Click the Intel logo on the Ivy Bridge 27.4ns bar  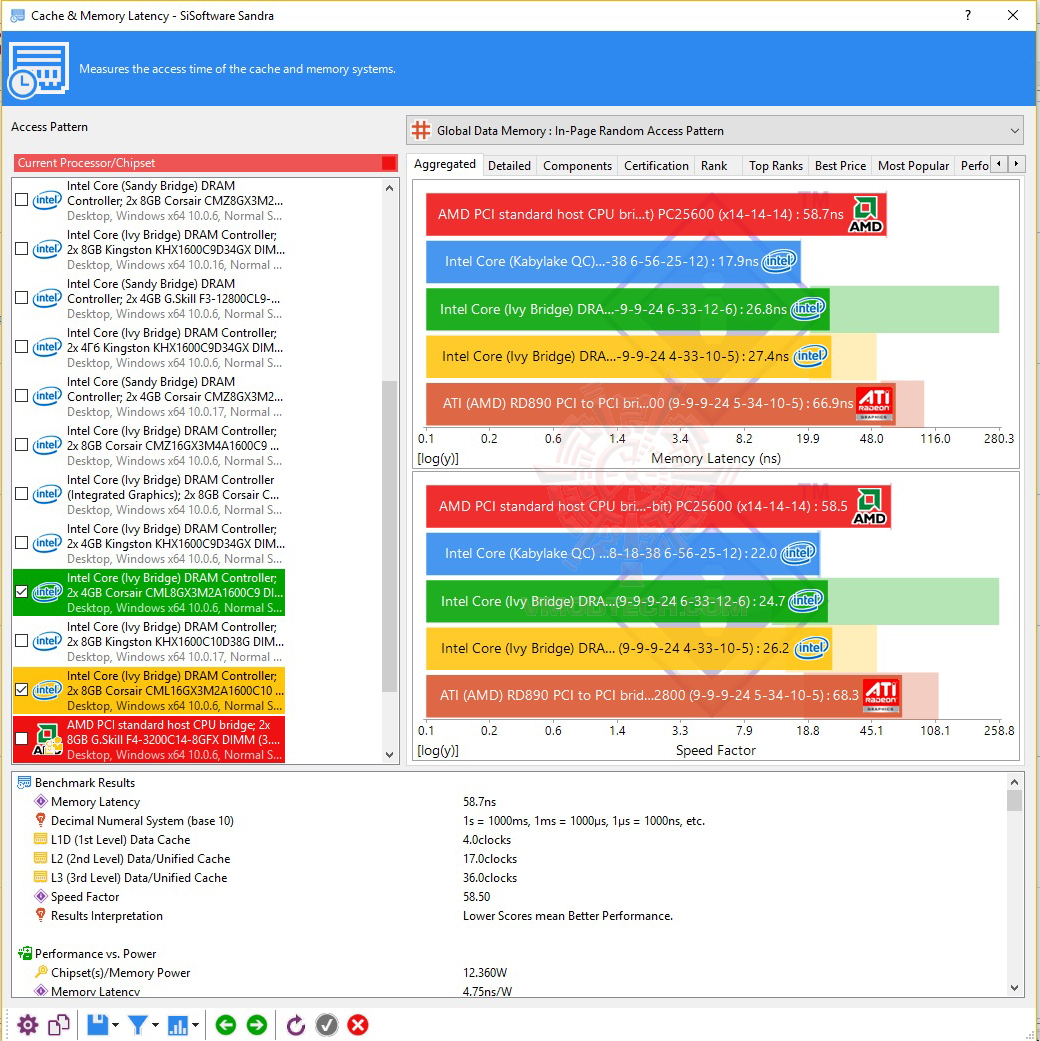(810, 356)
